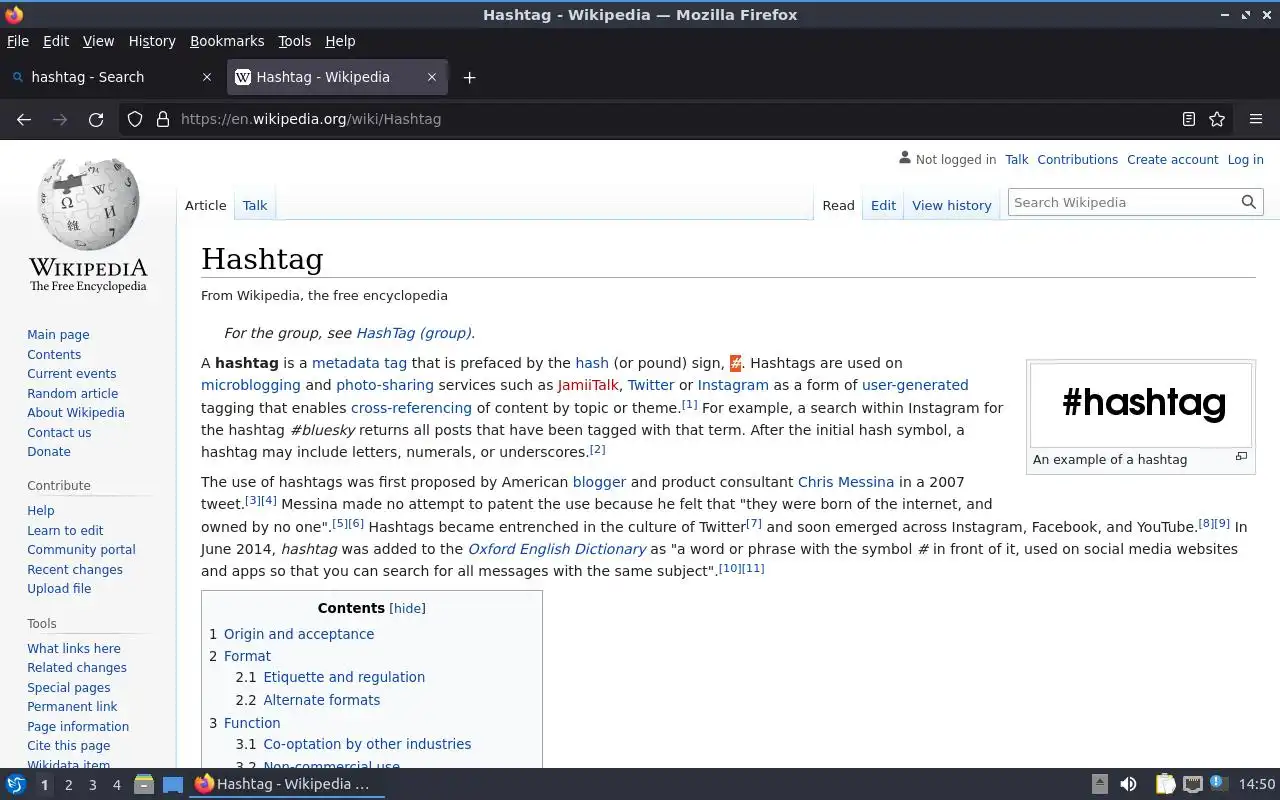1280x800 pixels.
Task: Open the Edit tab of the article
Action: coord(883,205)
